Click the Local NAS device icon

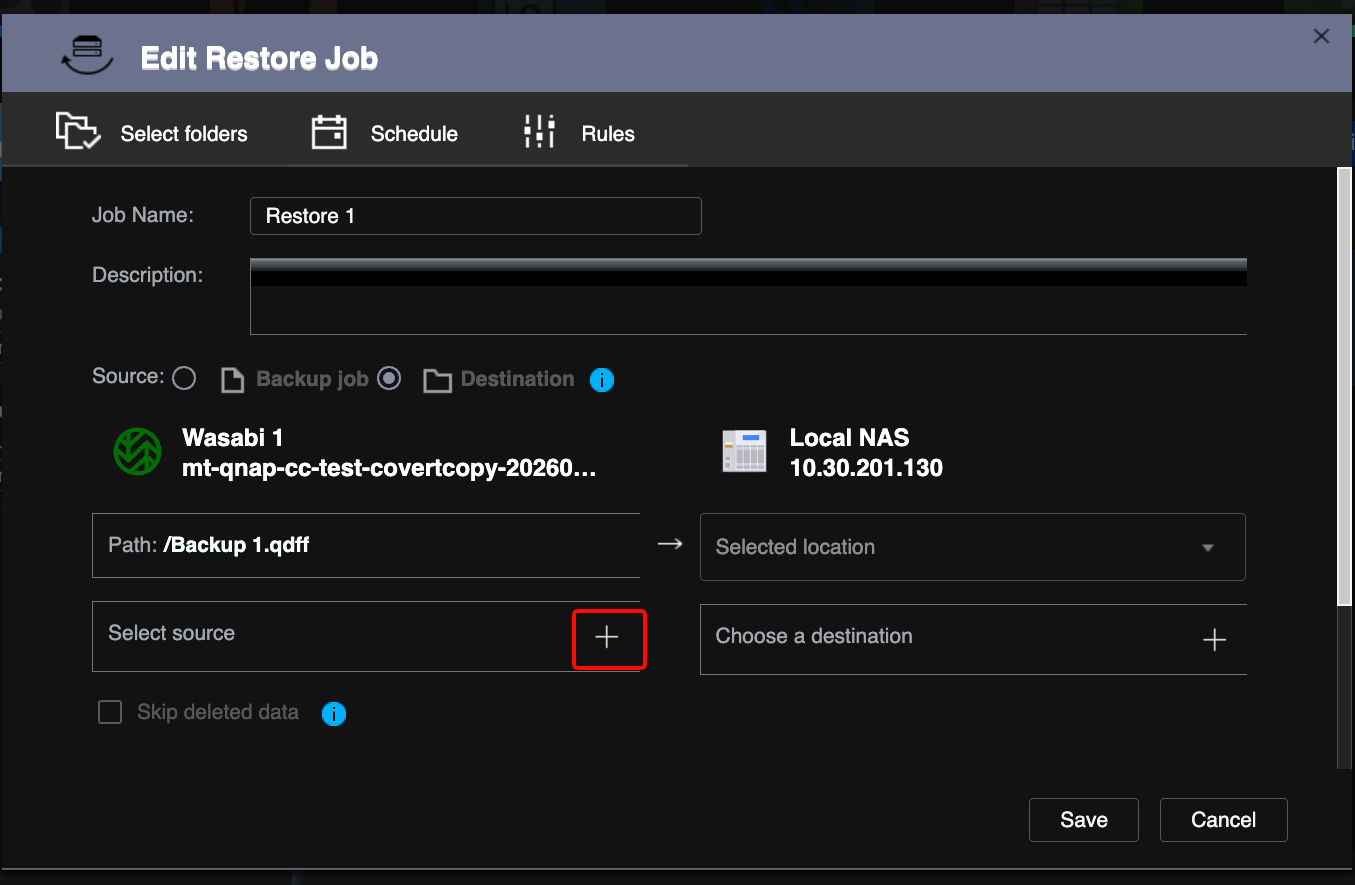pyautogui.click(x=744, y=451)
